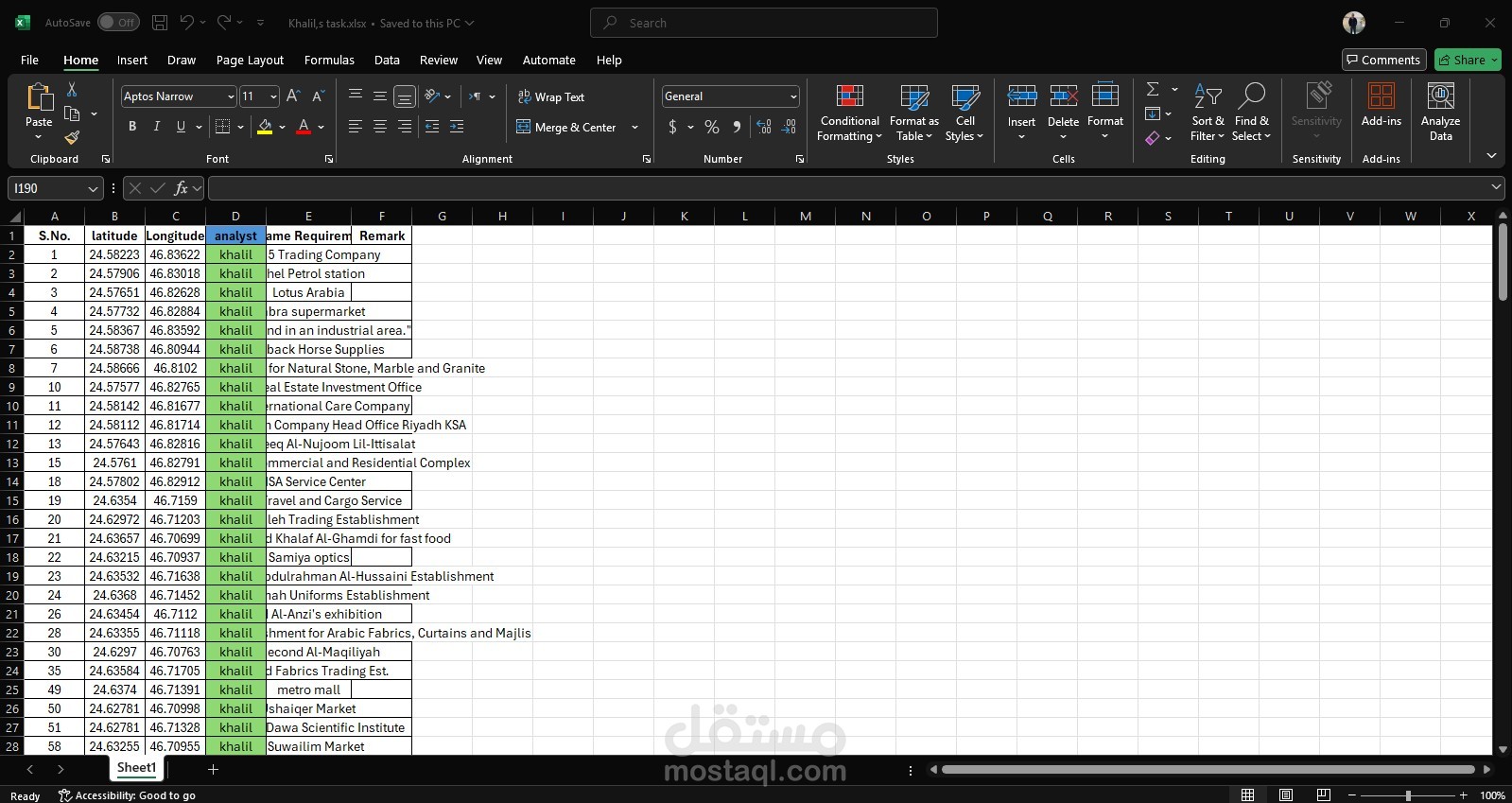
Task: Select column D header
Action: [235, 216]
